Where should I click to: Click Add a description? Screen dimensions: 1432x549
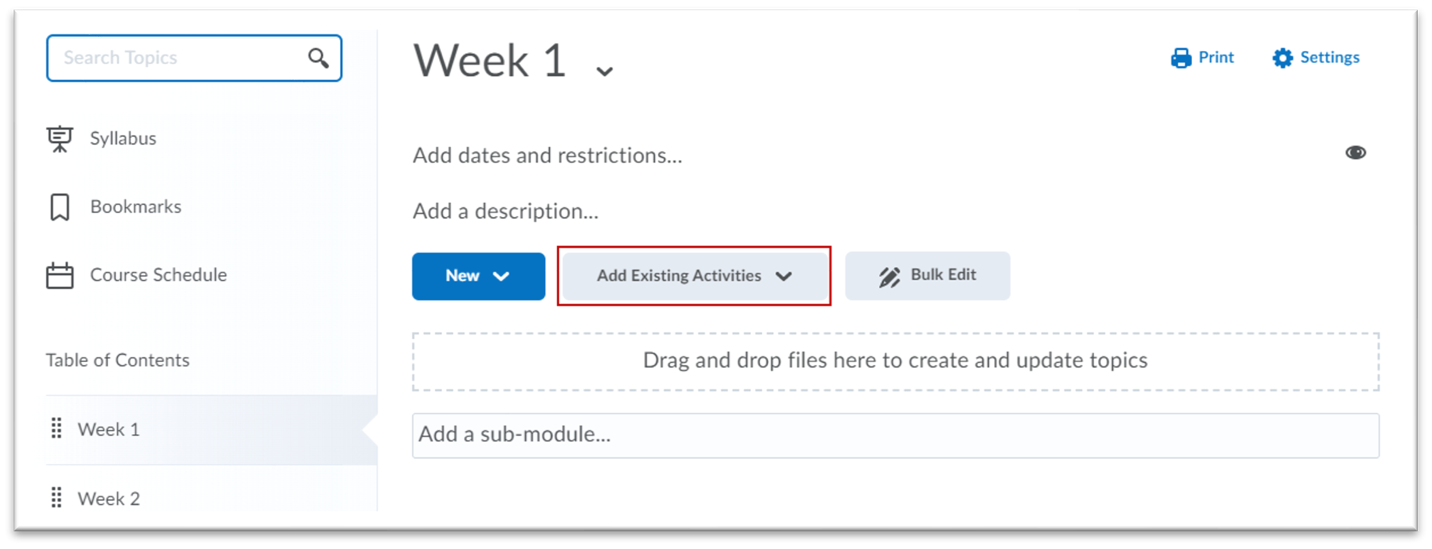[x=505, y=212]
